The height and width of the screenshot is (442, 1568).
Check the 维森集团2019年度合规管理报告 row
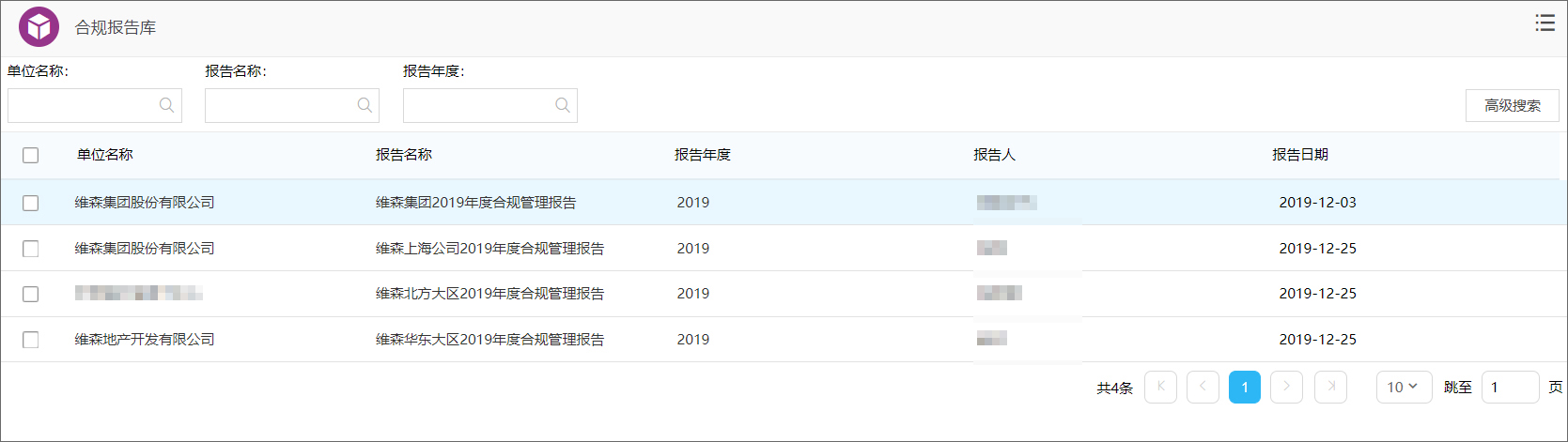(x=31, y=203)
